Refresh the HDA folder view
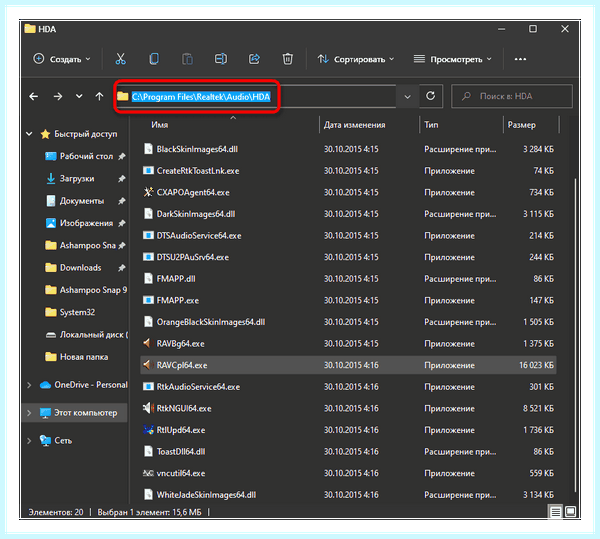Screen dimensions: 600x539 point(430,96)
